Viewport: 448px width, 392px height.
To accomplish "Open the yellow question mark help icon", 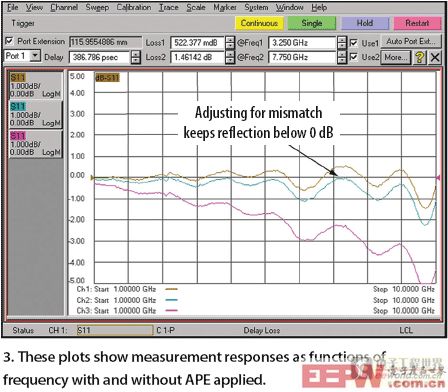I will [419, 57].
